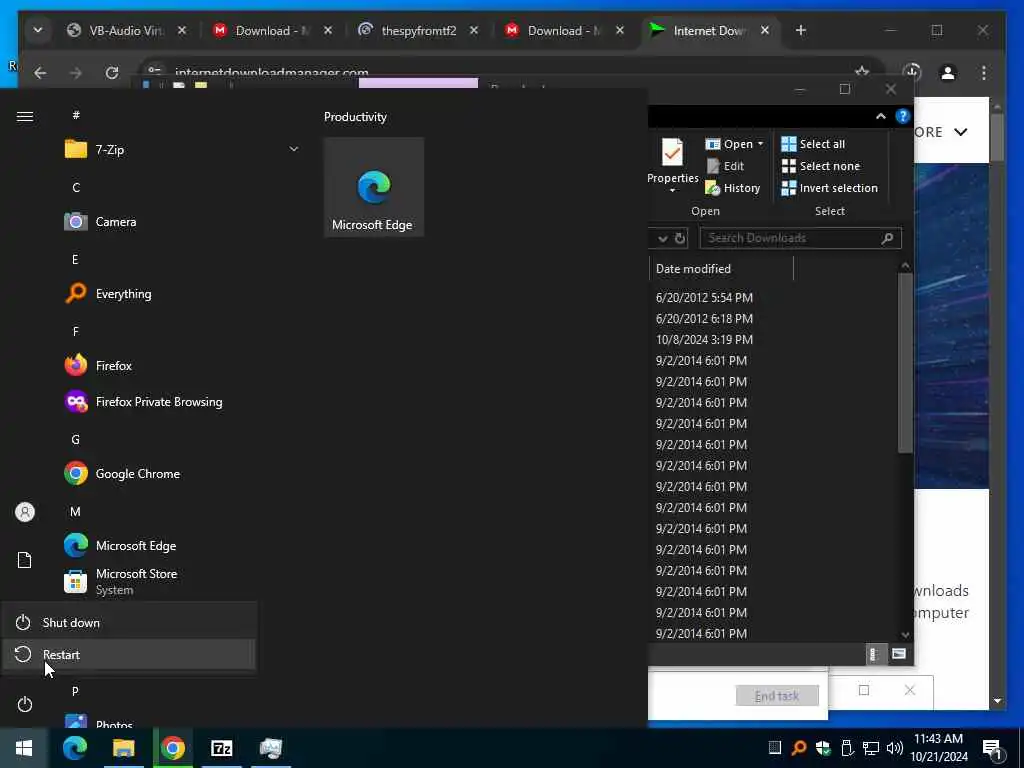Image resolution: width=1024 pixels, height=768 pixels.
Task: Open the 7-Zip folder in Start menu
Action: click(182, 150)
